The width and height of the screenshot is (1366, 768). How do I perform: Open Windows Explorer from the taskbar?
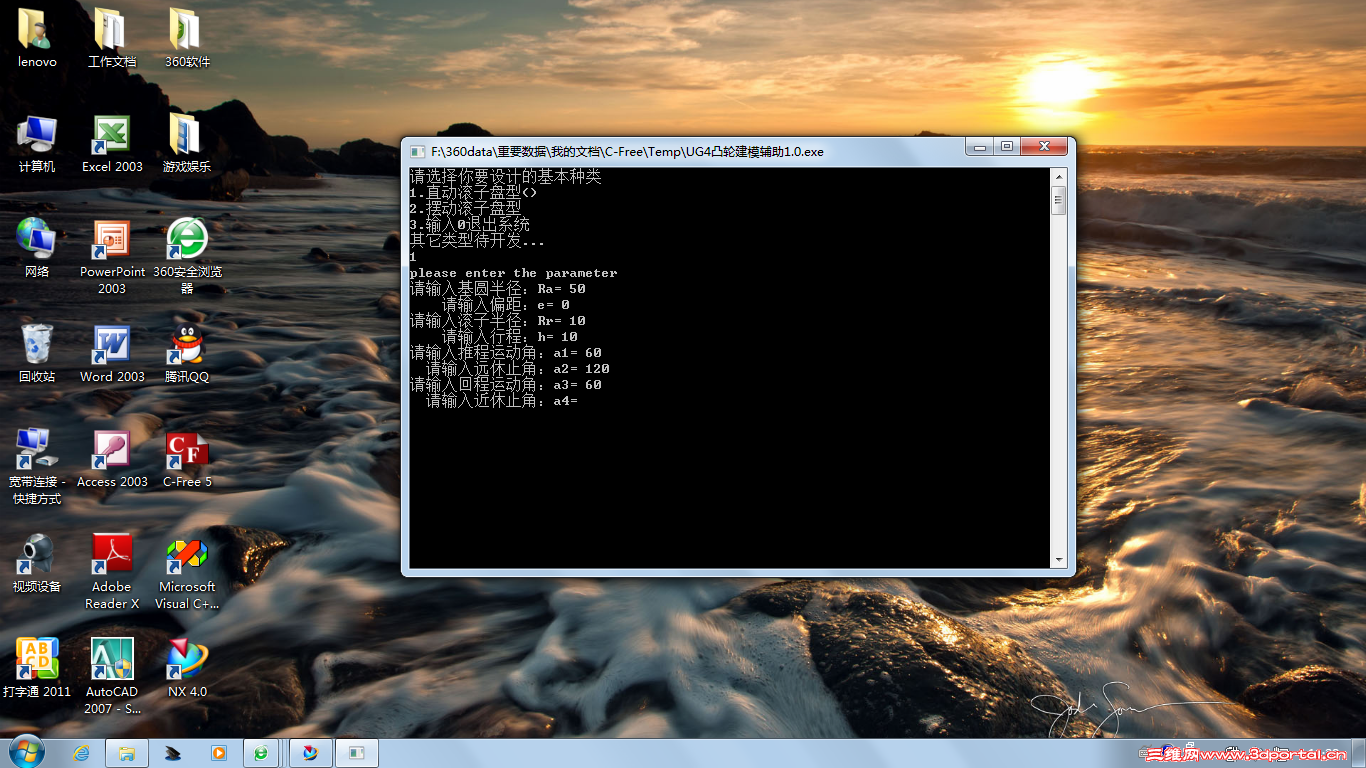(127, 752)
